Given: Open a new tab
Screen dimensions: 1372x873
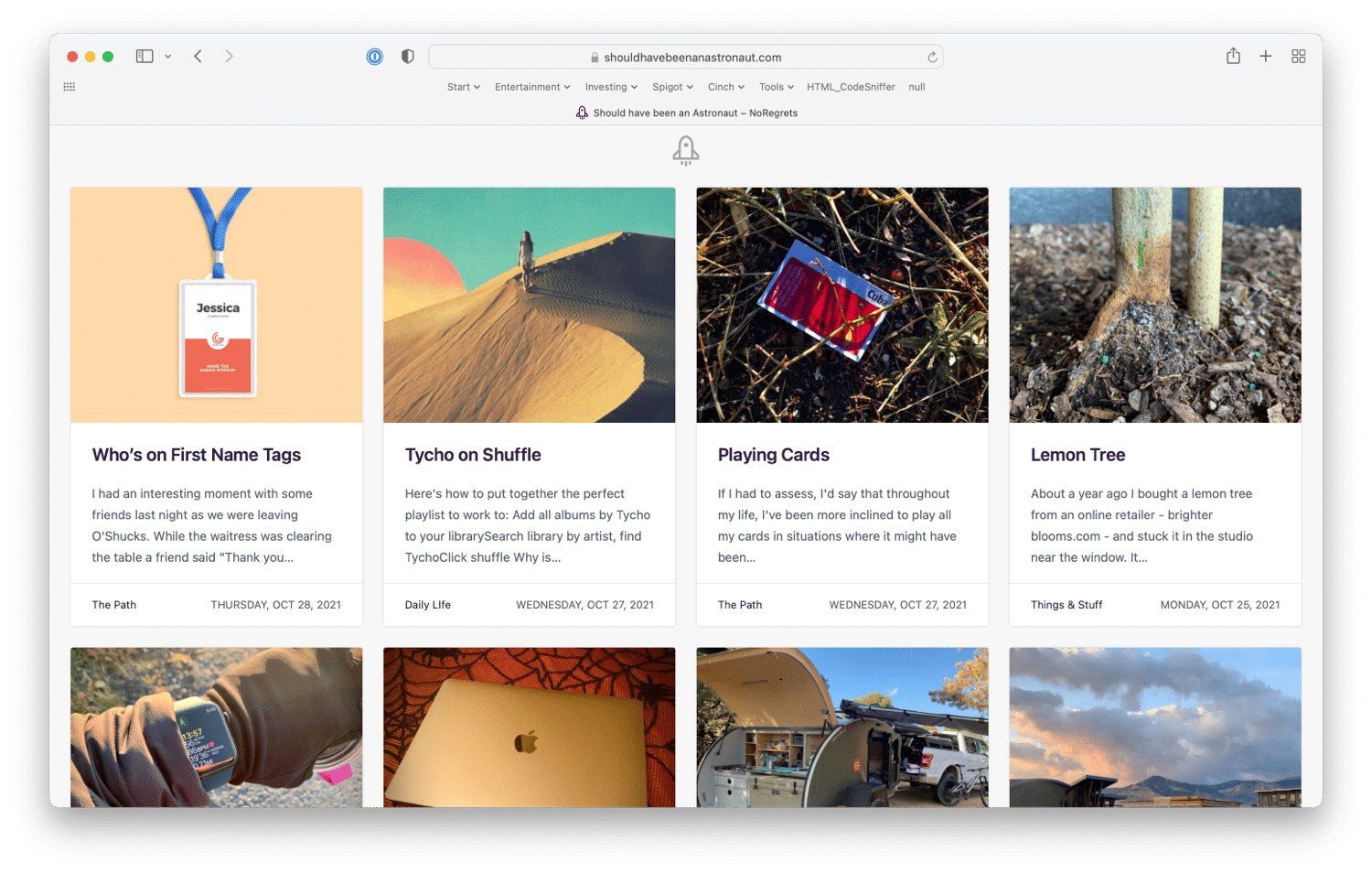Looking at the screenshot, I should click(1266, 57).
